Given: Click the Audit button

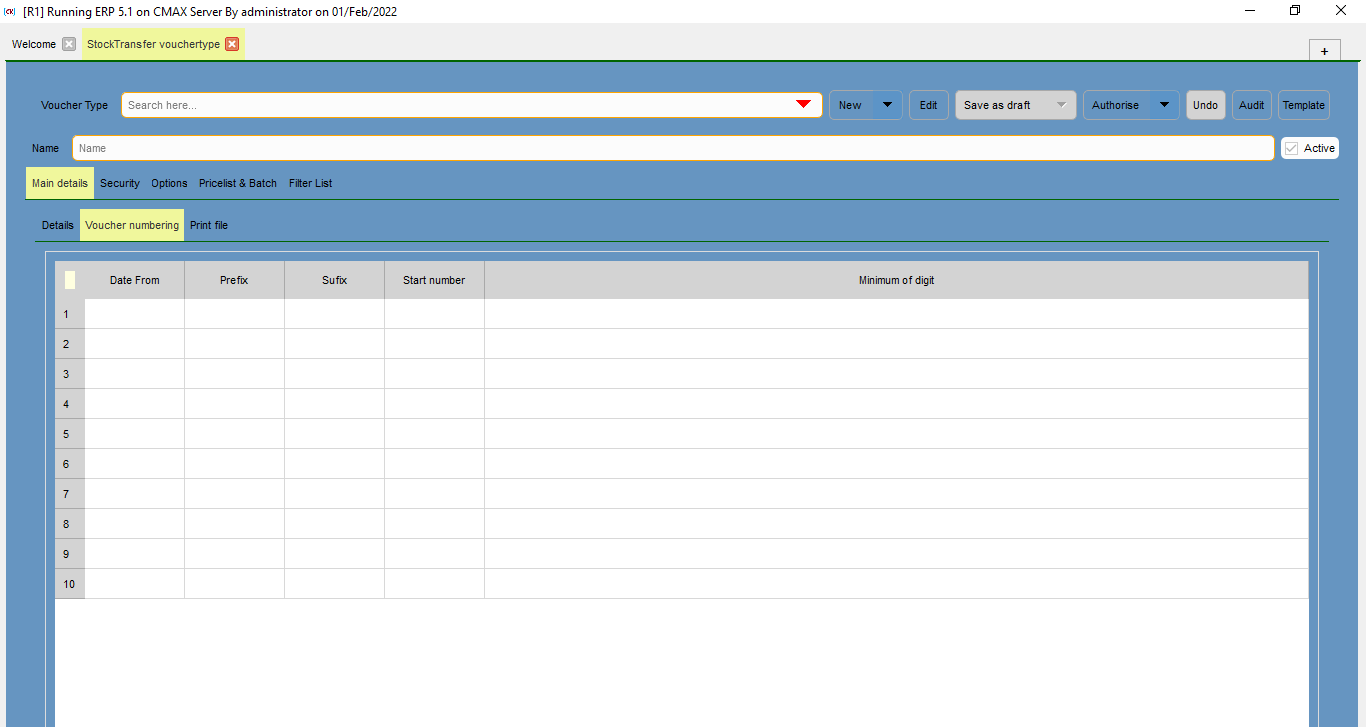Looking at the screenshot, I should [1251, 104].
